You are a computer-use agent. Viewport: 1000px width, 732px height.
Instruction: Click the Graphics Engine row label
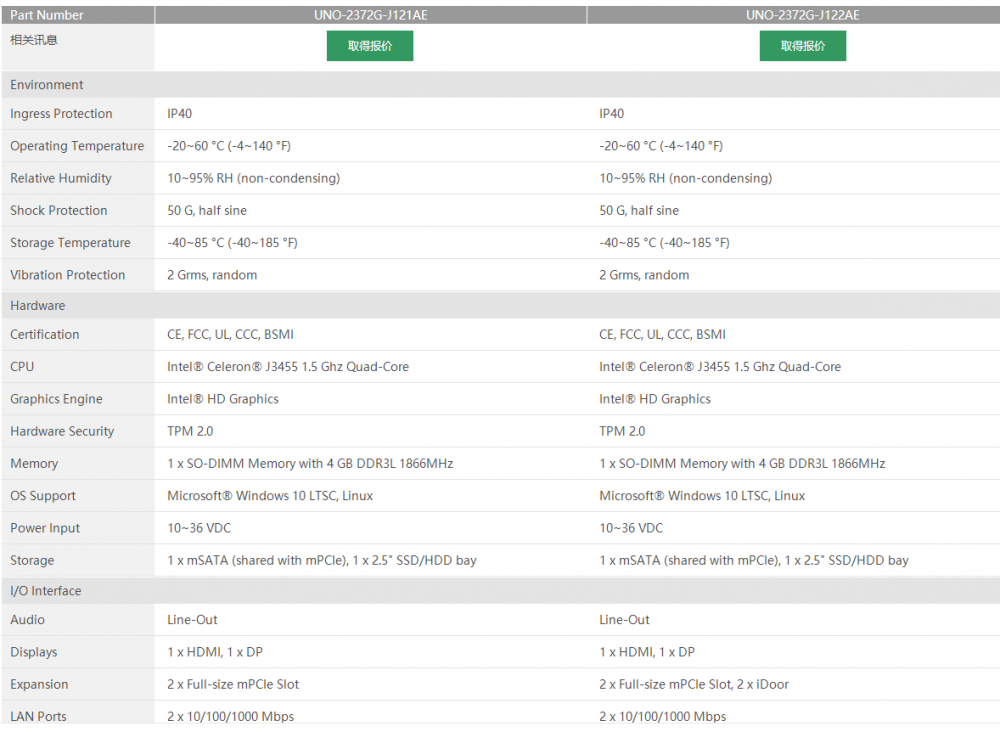pyautogui.click(x=56, y=399)
